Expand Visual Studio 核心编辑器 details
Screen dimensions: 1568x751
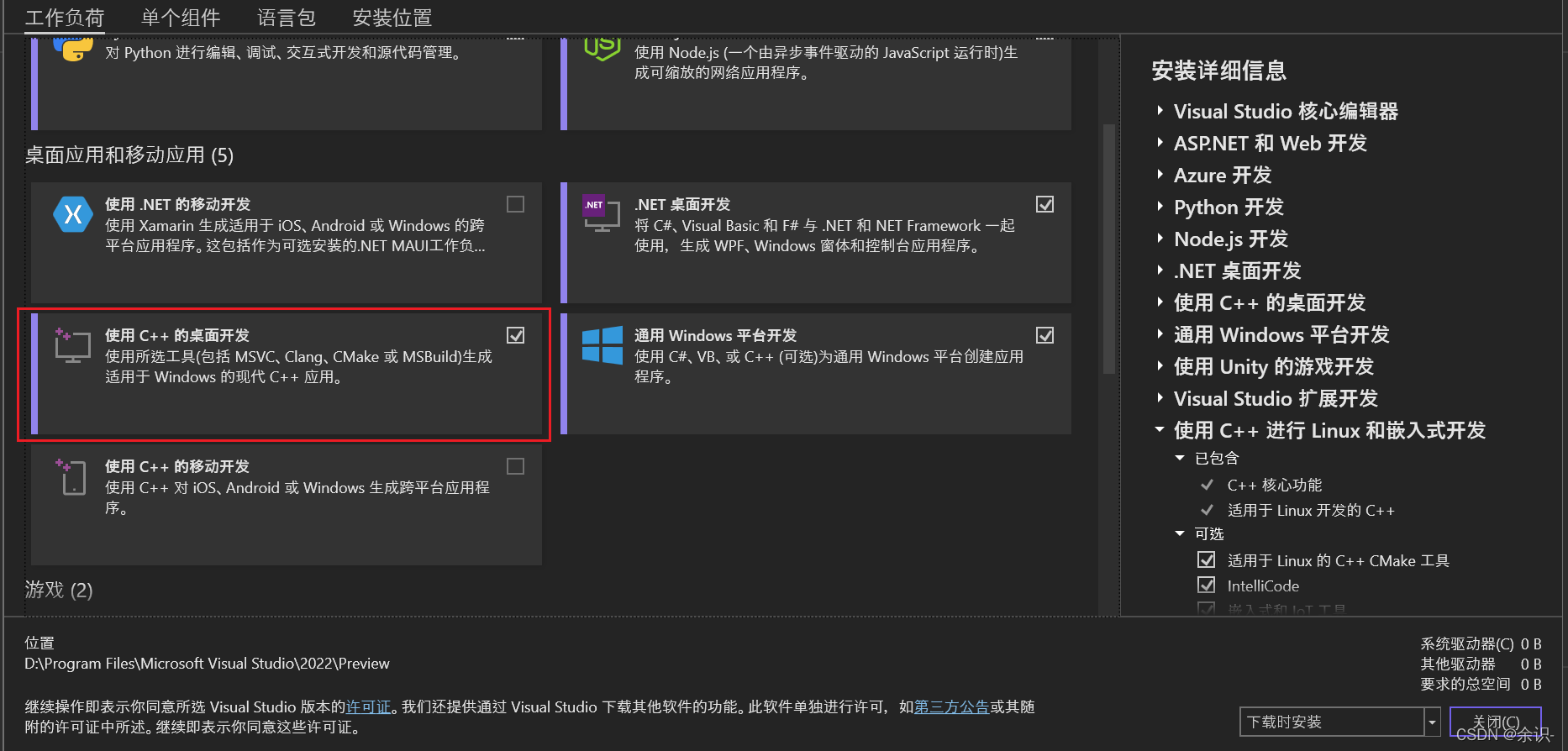[x=1160, y=110]
